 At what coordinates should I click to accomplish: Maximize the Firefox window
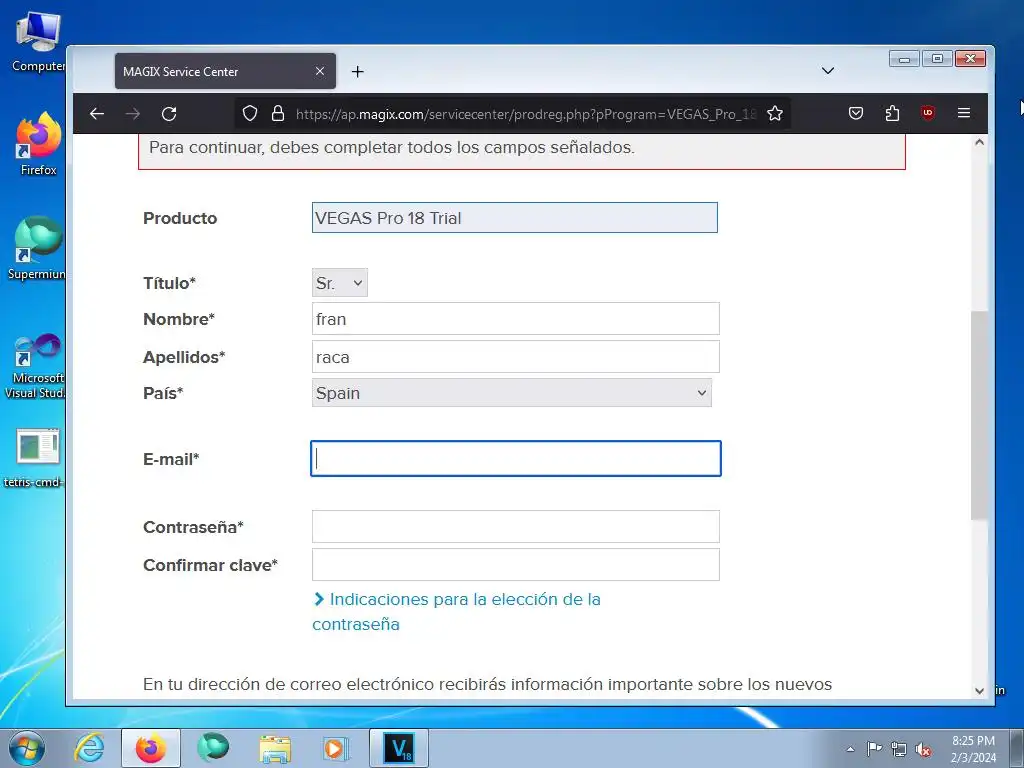coord(937,59)
